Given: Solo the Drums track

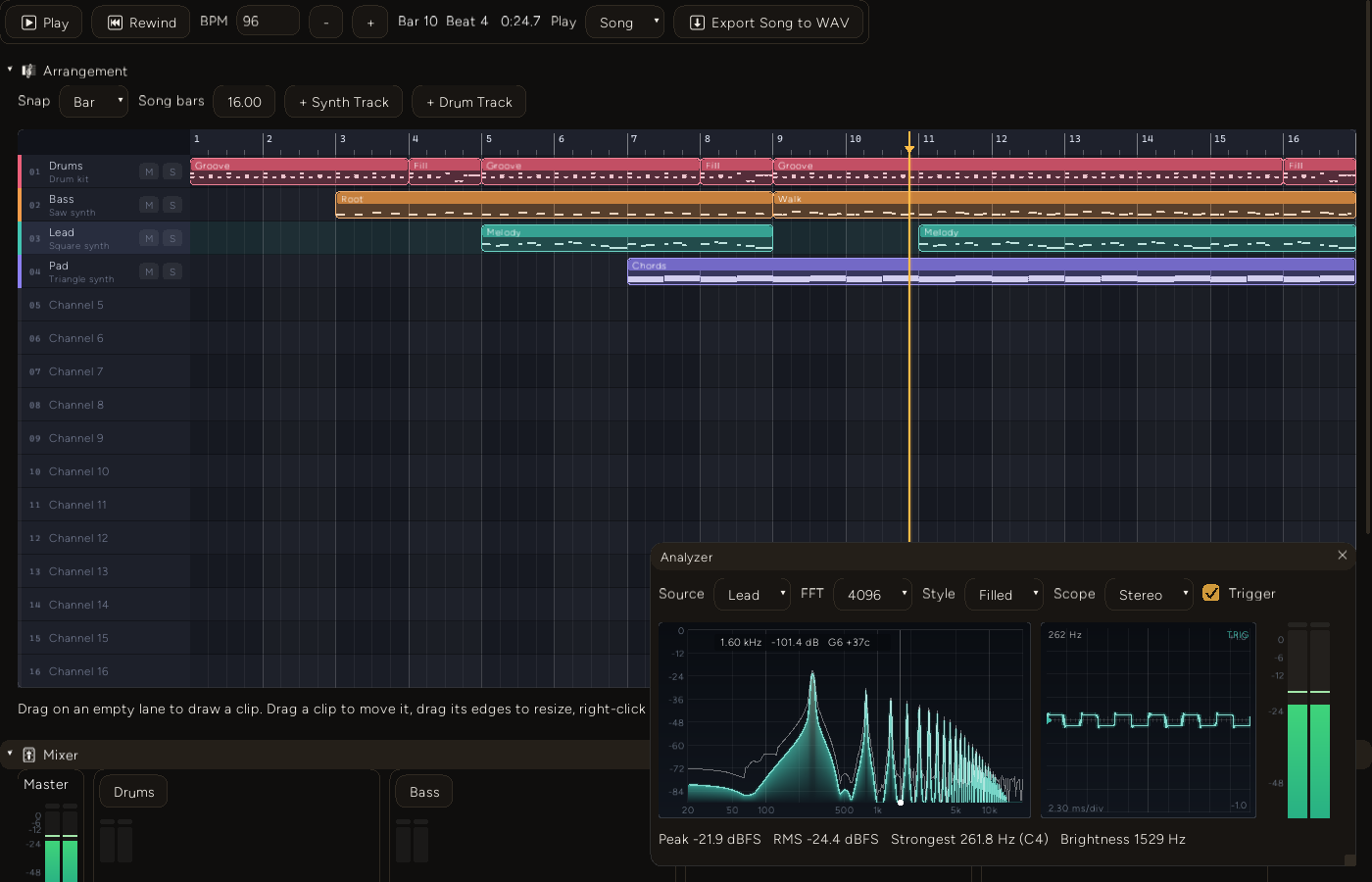Looking at the screenshot, I should (x=172, y=171).
